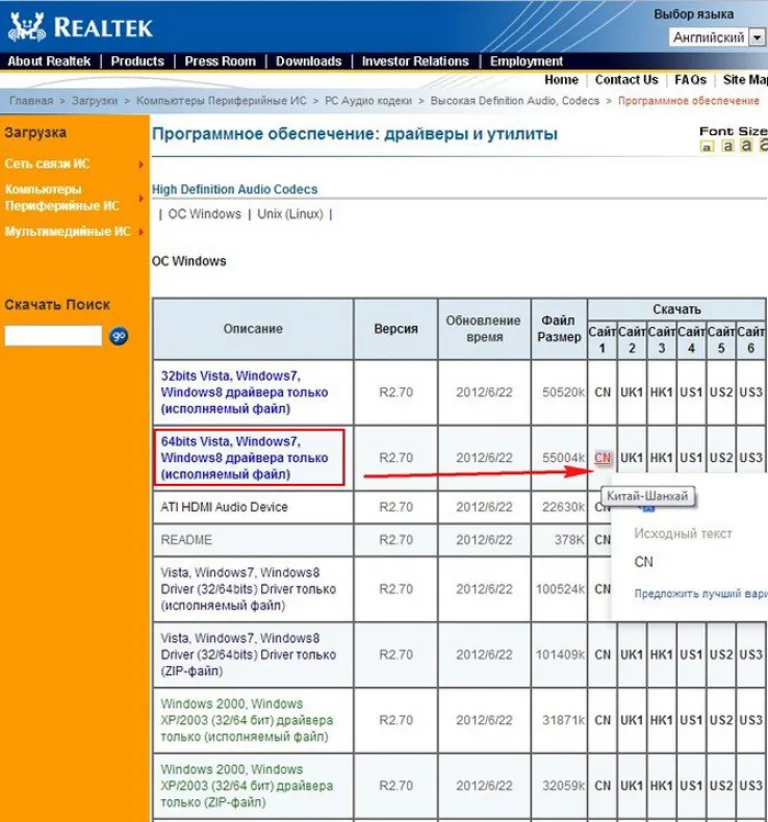768x822 pixels.
Task: Click Главная in the breadcrumb
Action: [x=31, y=101]
